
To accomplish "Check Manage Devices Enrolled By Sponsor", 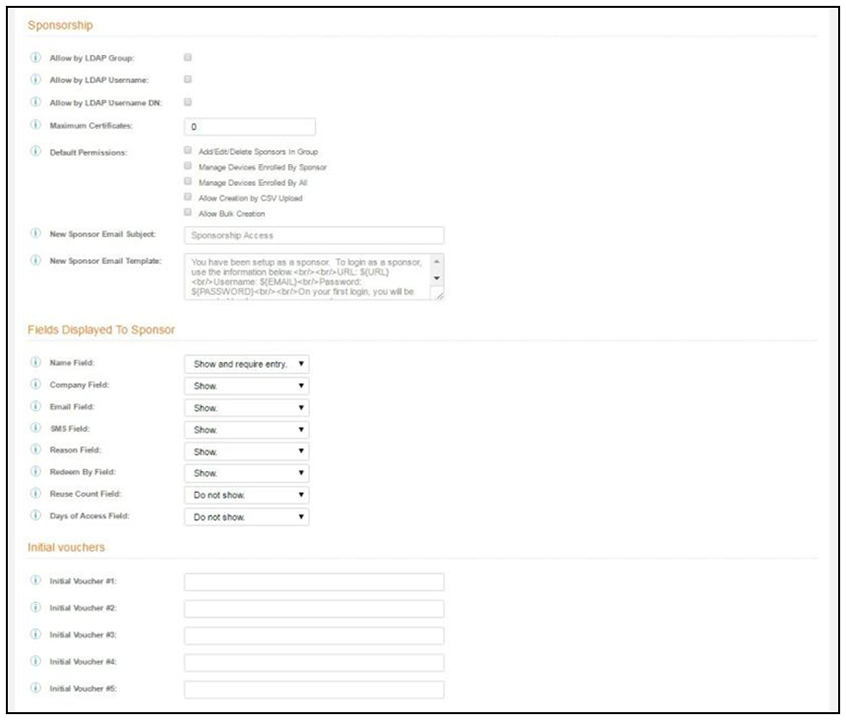I will (x=188, y=166).
